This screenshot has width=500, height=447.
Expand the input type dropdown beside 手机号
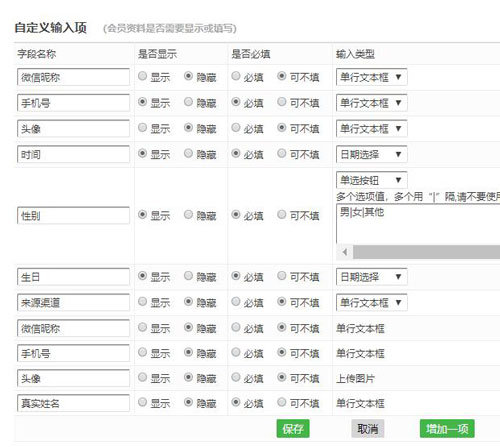(372, 103)
